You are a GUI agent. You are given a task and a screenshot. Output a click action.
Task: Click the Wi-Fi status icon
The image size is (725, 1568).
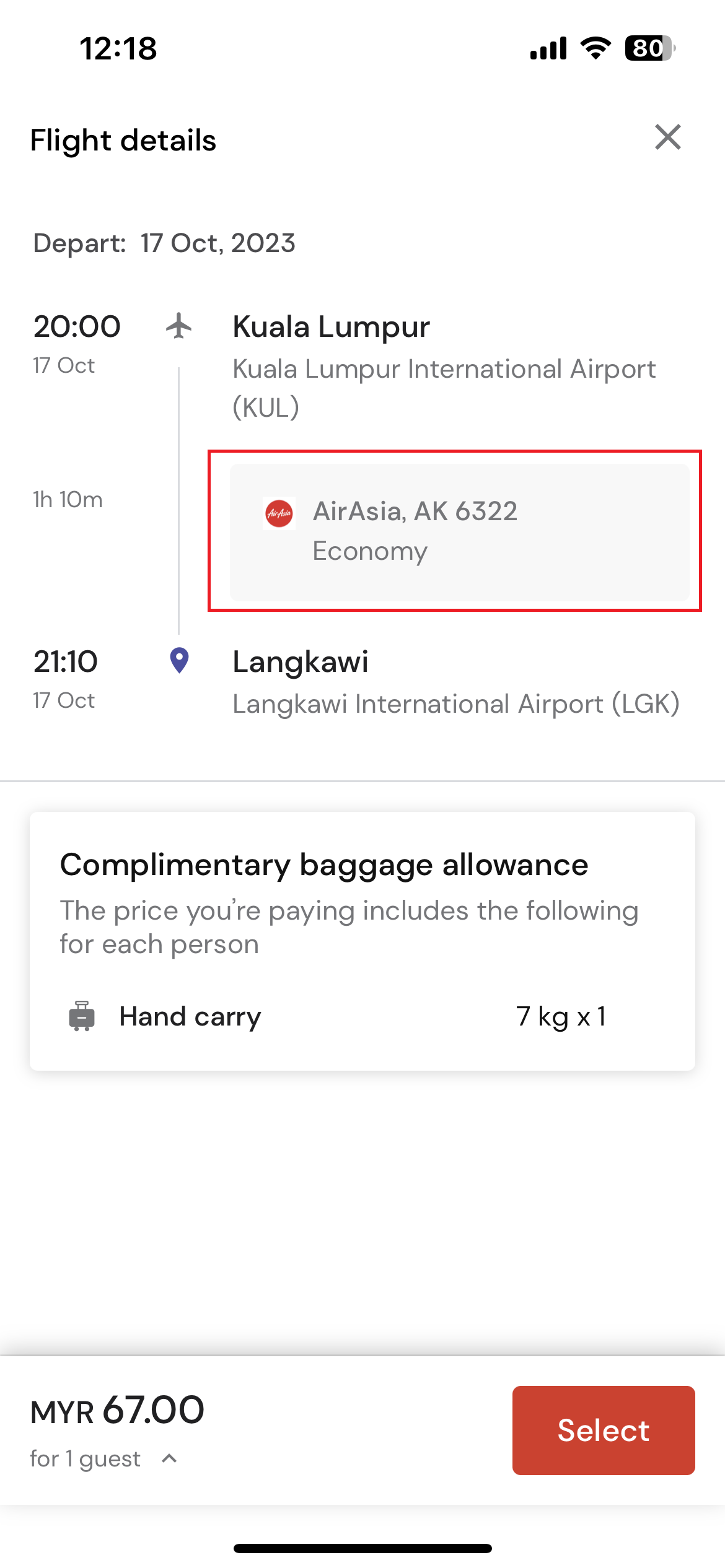tap(595, 48)
